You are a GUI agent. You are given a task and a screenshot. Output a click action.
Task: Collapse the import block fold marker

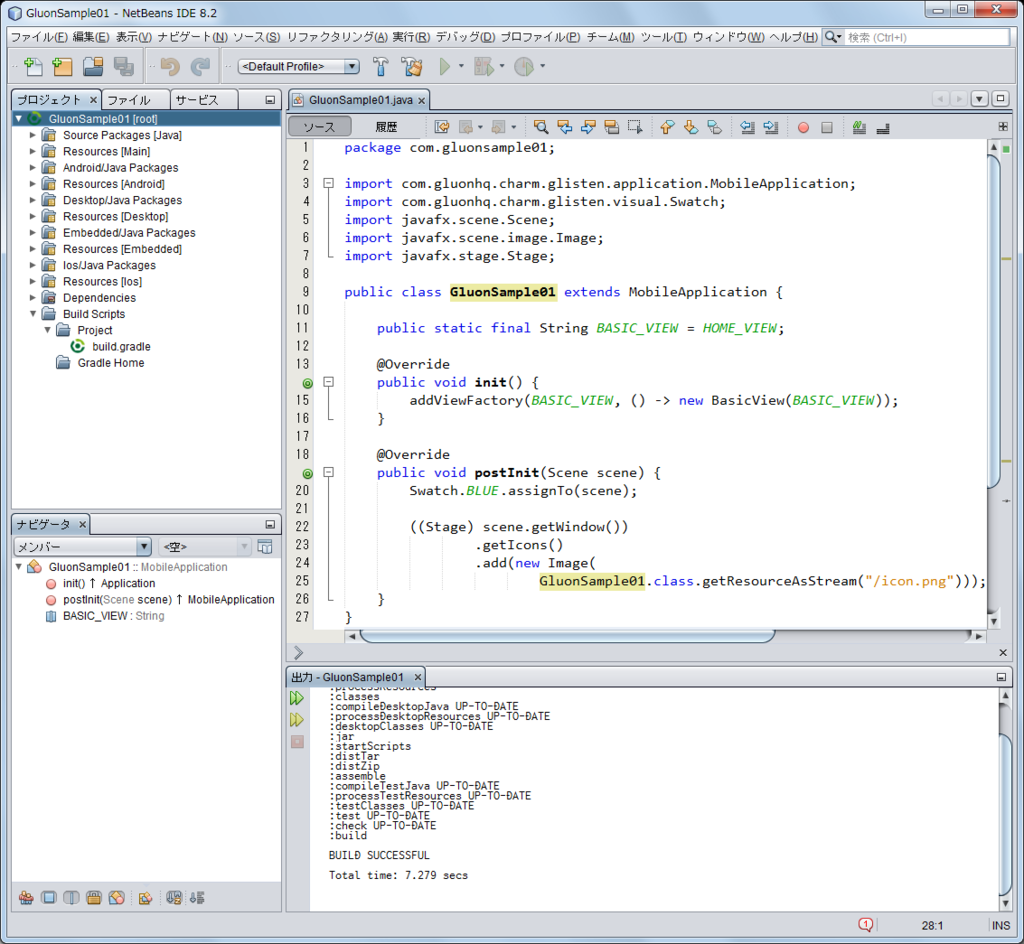(329, 183)
